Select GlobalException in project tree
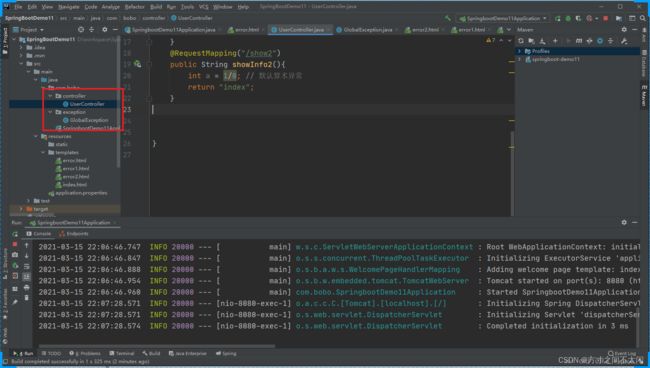The image size is (650, 368). 85,120
